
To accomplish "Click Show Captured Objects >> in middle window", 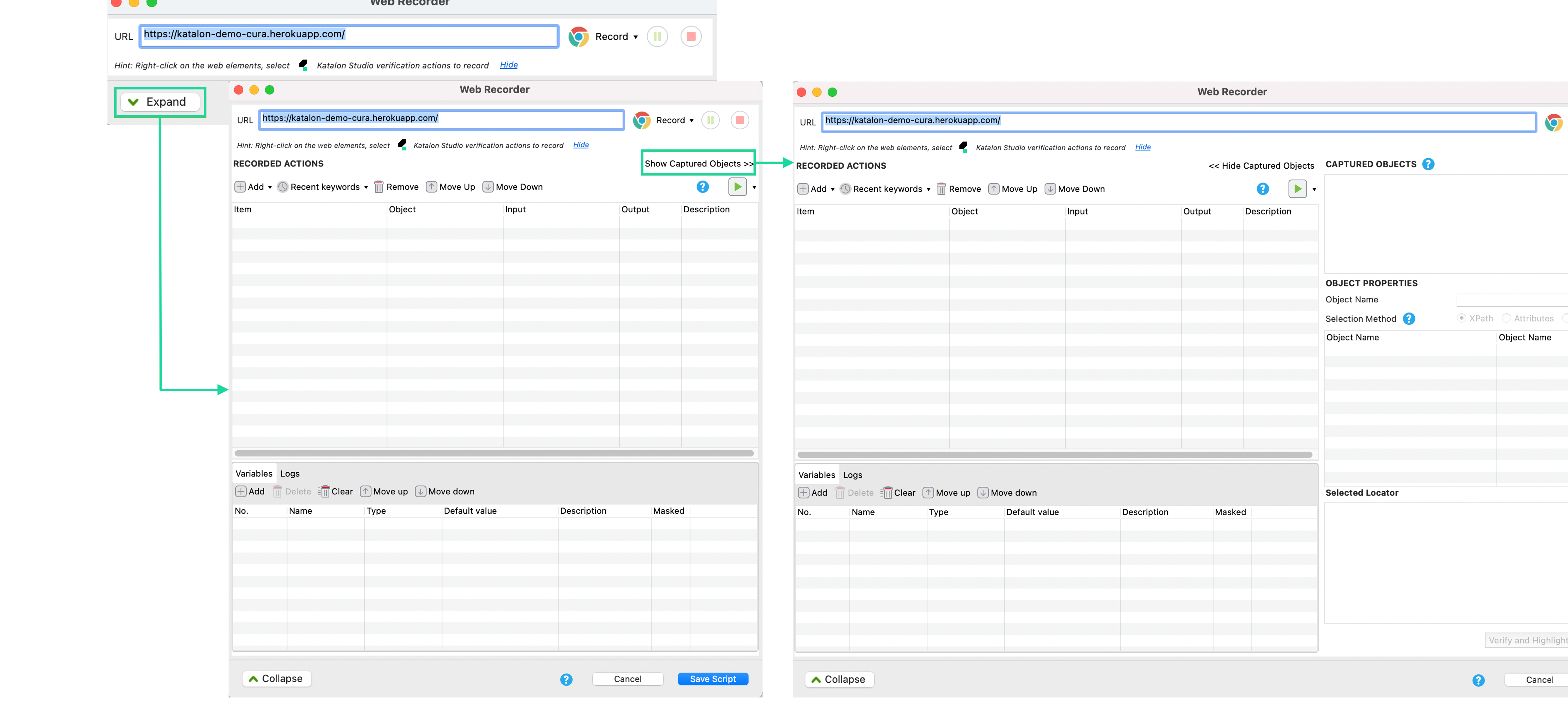I will pos(699,163).
